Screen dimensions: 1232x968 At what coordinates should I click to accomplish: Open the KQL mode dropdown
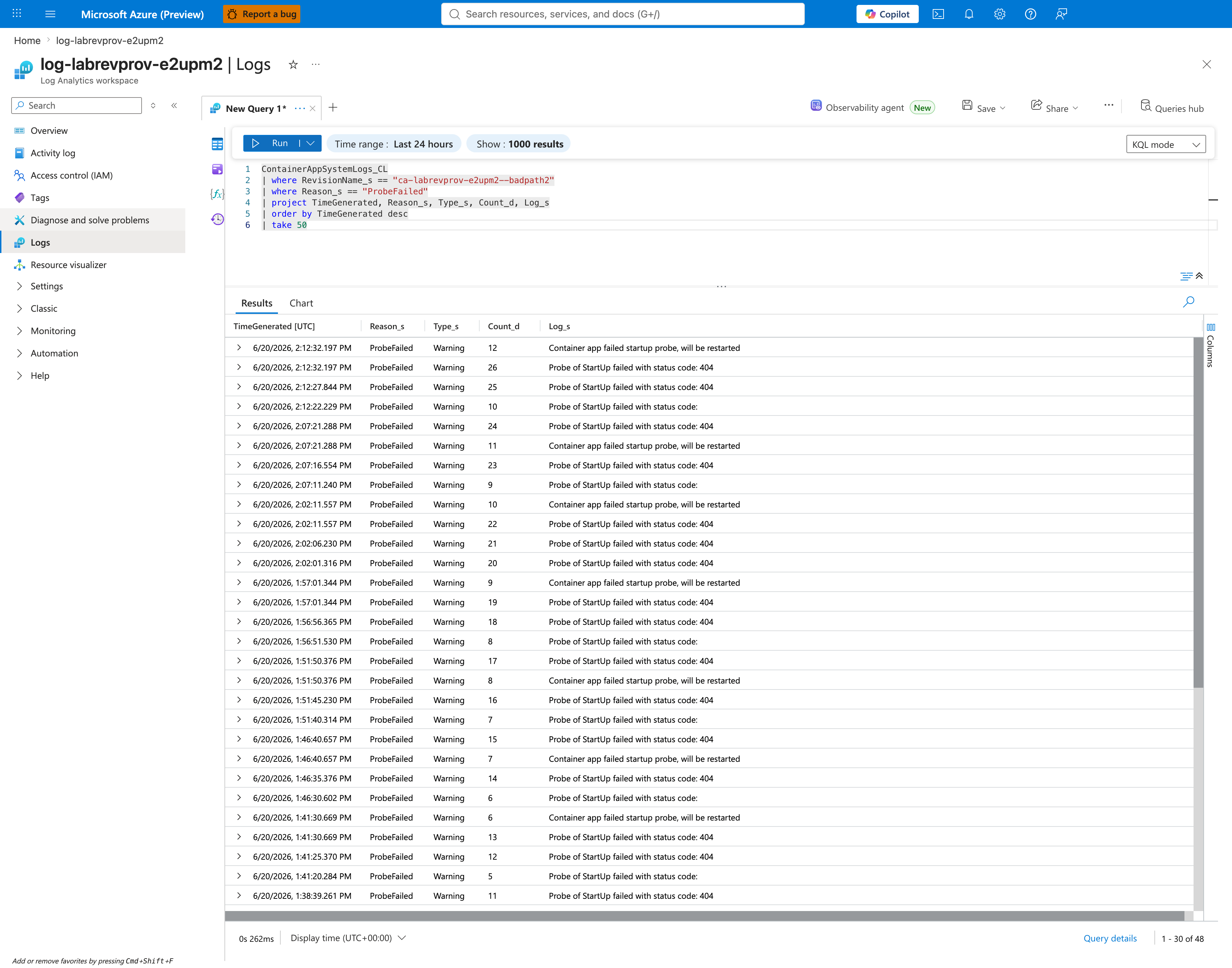[1166, 145]
